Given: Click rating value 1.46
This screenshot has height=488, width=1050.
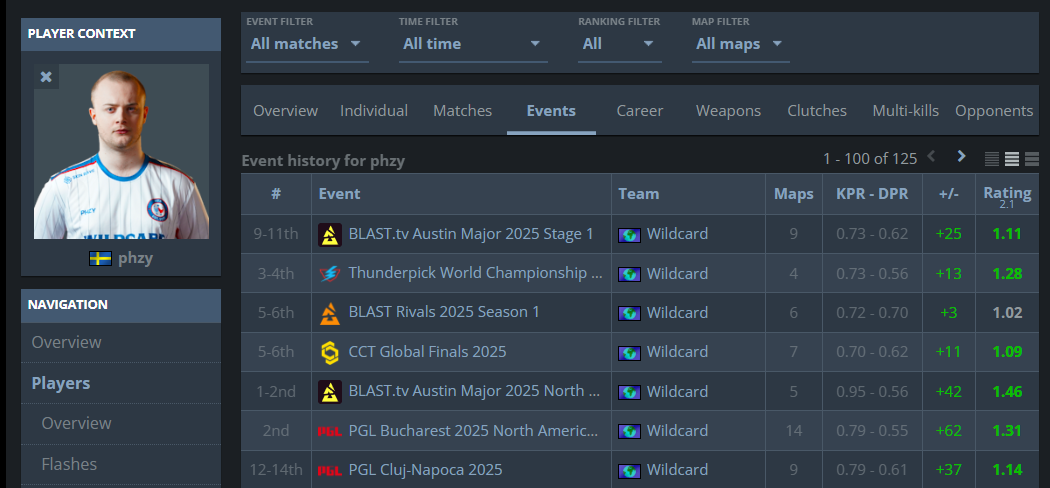Looking at the screenshot, I should pos(1007,392).
